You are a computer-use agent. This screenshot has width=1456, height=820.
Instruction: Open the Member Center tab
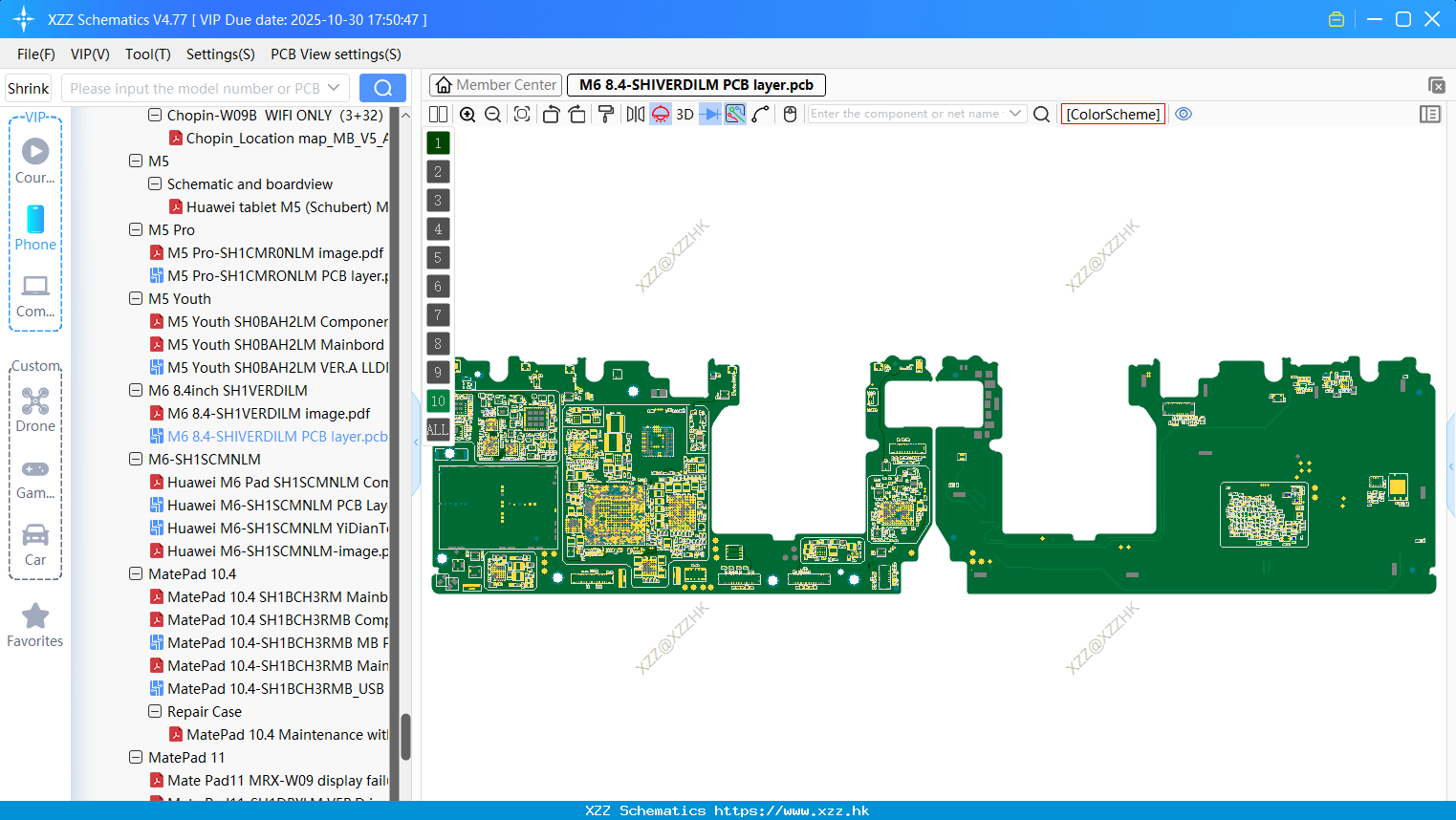coord(495,85)
